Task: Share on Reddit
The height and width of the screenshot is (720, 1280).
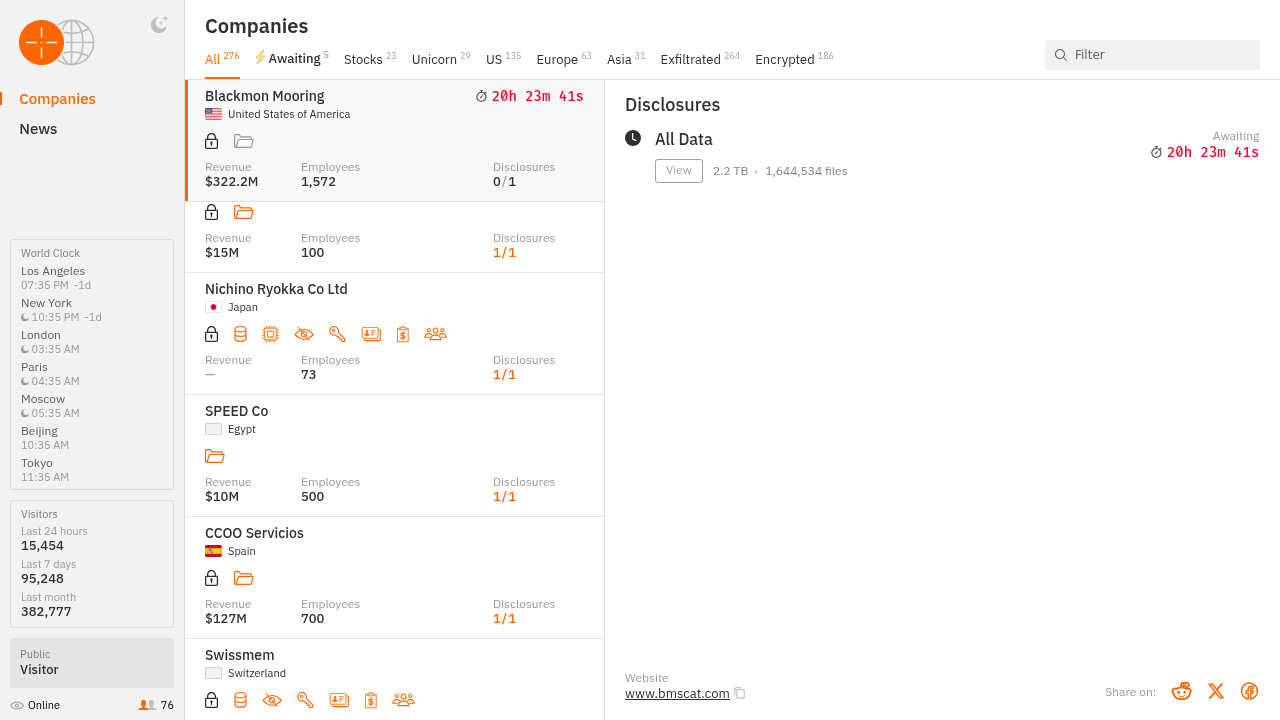Action: [1181, 691]
